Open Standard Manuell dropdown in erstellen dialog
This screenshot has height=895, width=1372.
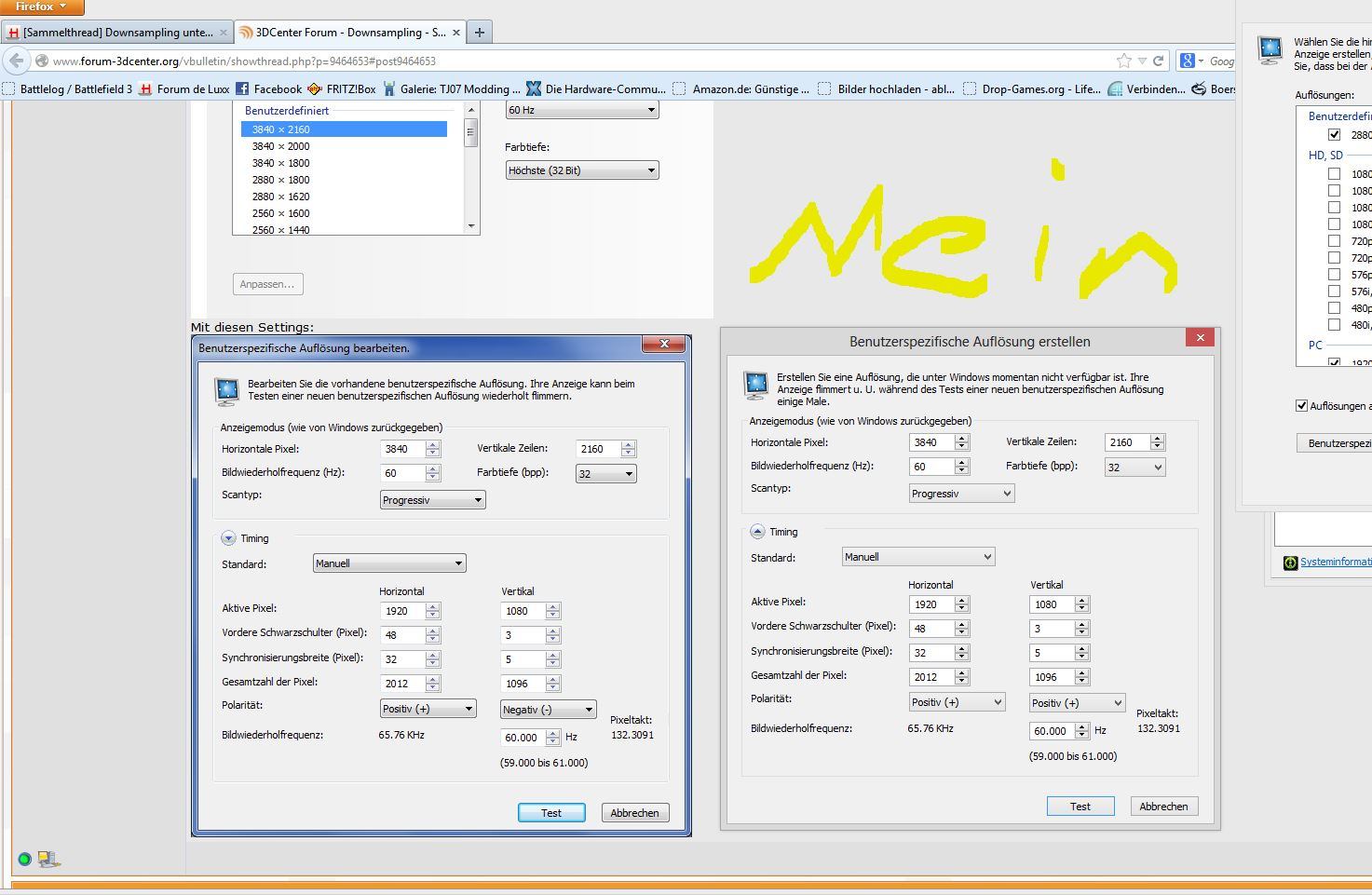pos(918,557)
